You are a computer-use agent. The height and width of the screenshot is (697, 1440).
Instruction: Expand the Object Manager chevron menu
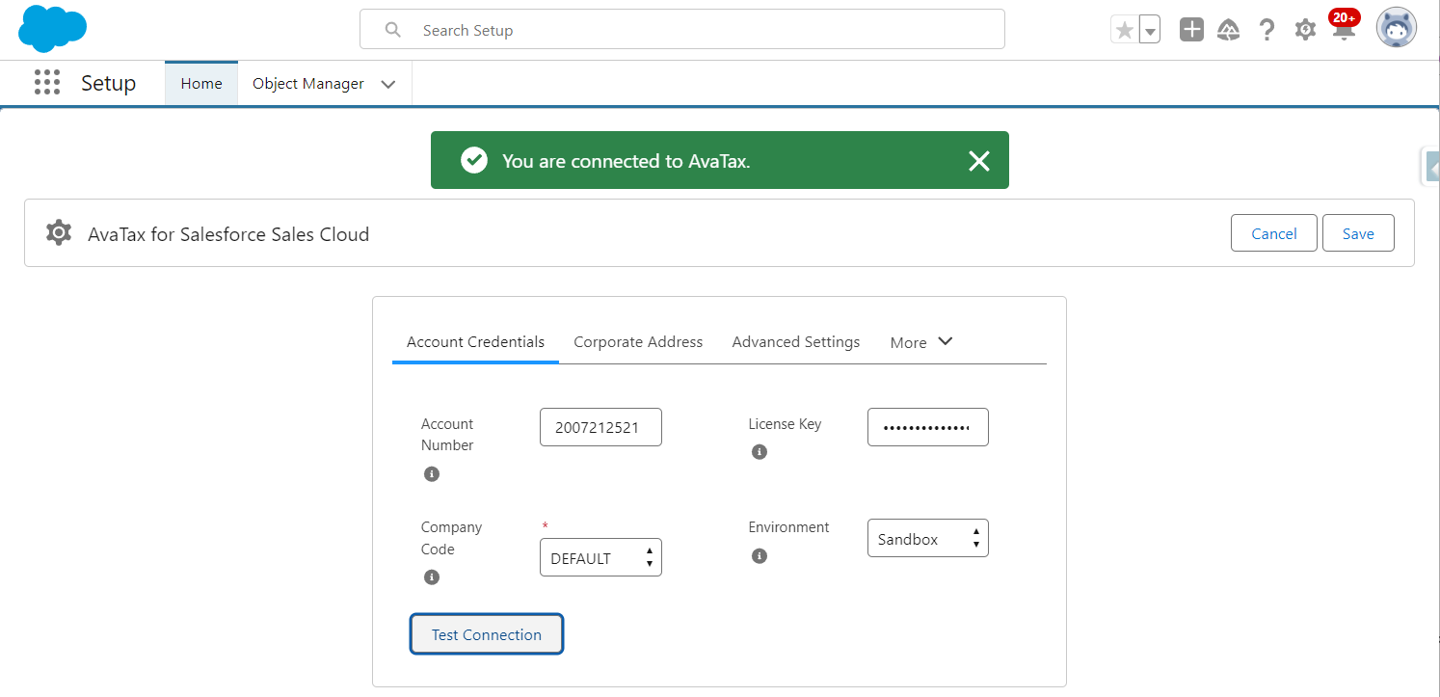tap(388, 84)
